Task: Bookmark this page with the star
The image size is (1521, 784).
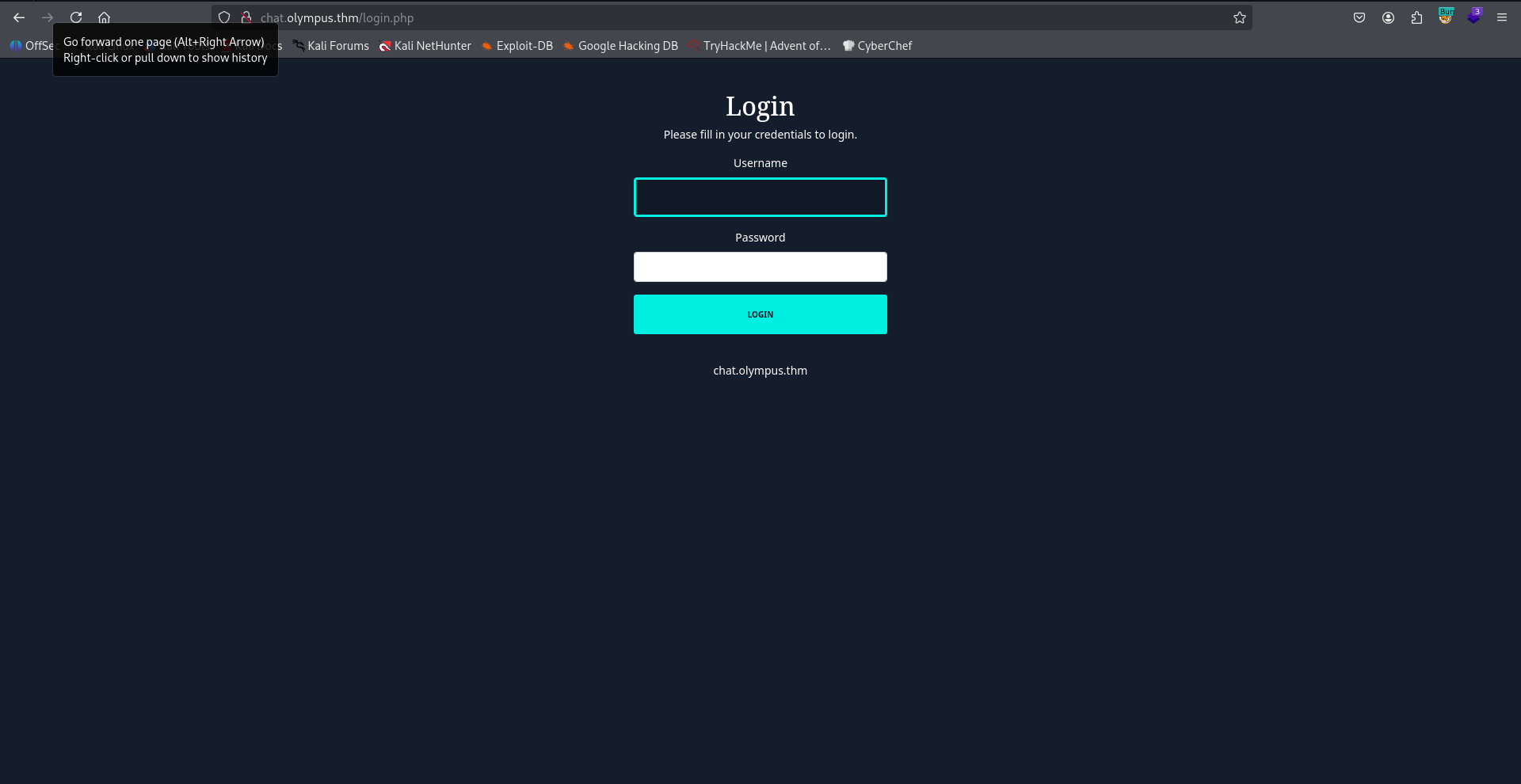Action: click(x=1240, y=17)
